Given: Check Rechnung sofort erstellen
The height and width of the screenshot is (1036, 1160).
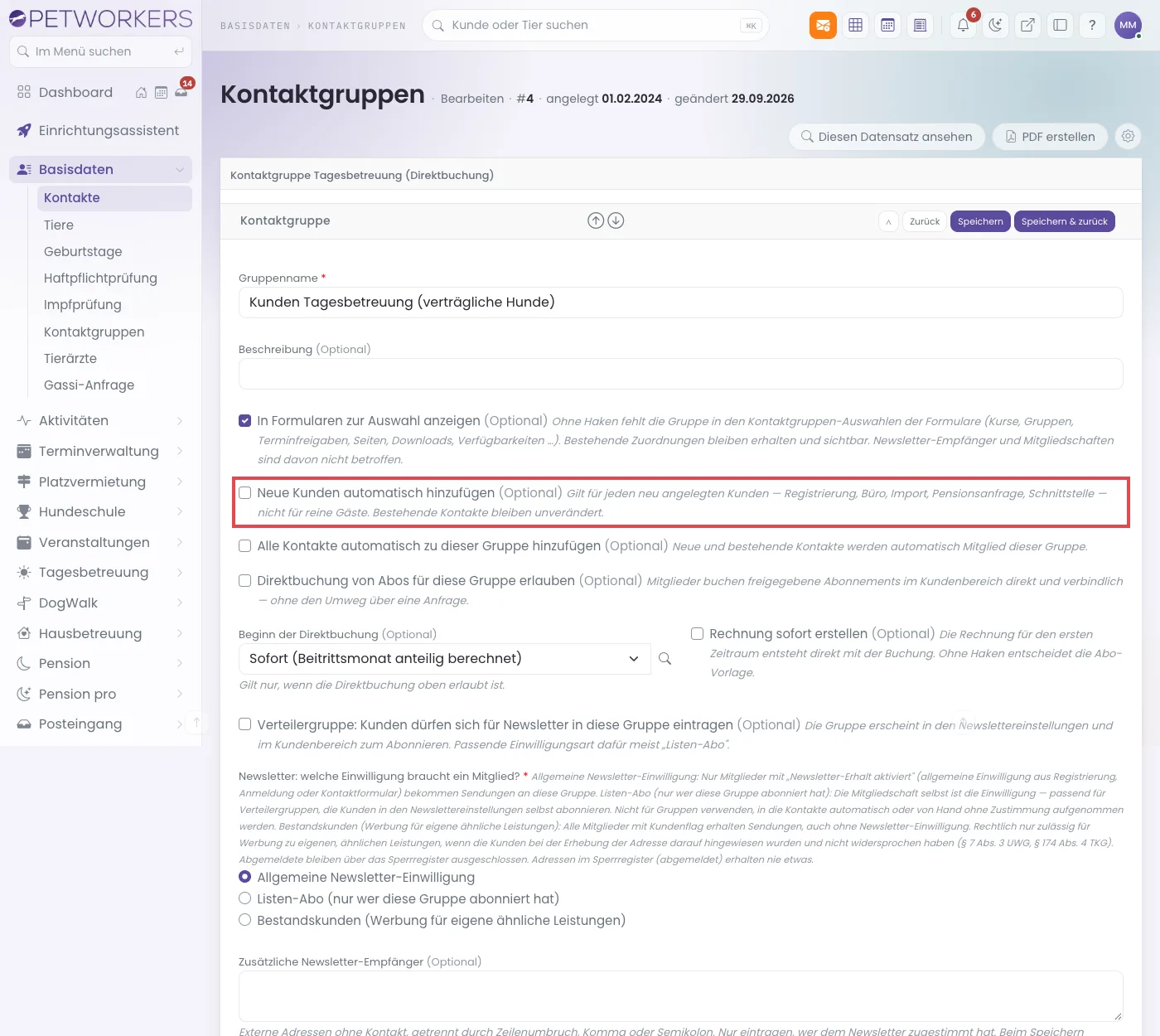Looking at the screenshot, I should (698, 634).
